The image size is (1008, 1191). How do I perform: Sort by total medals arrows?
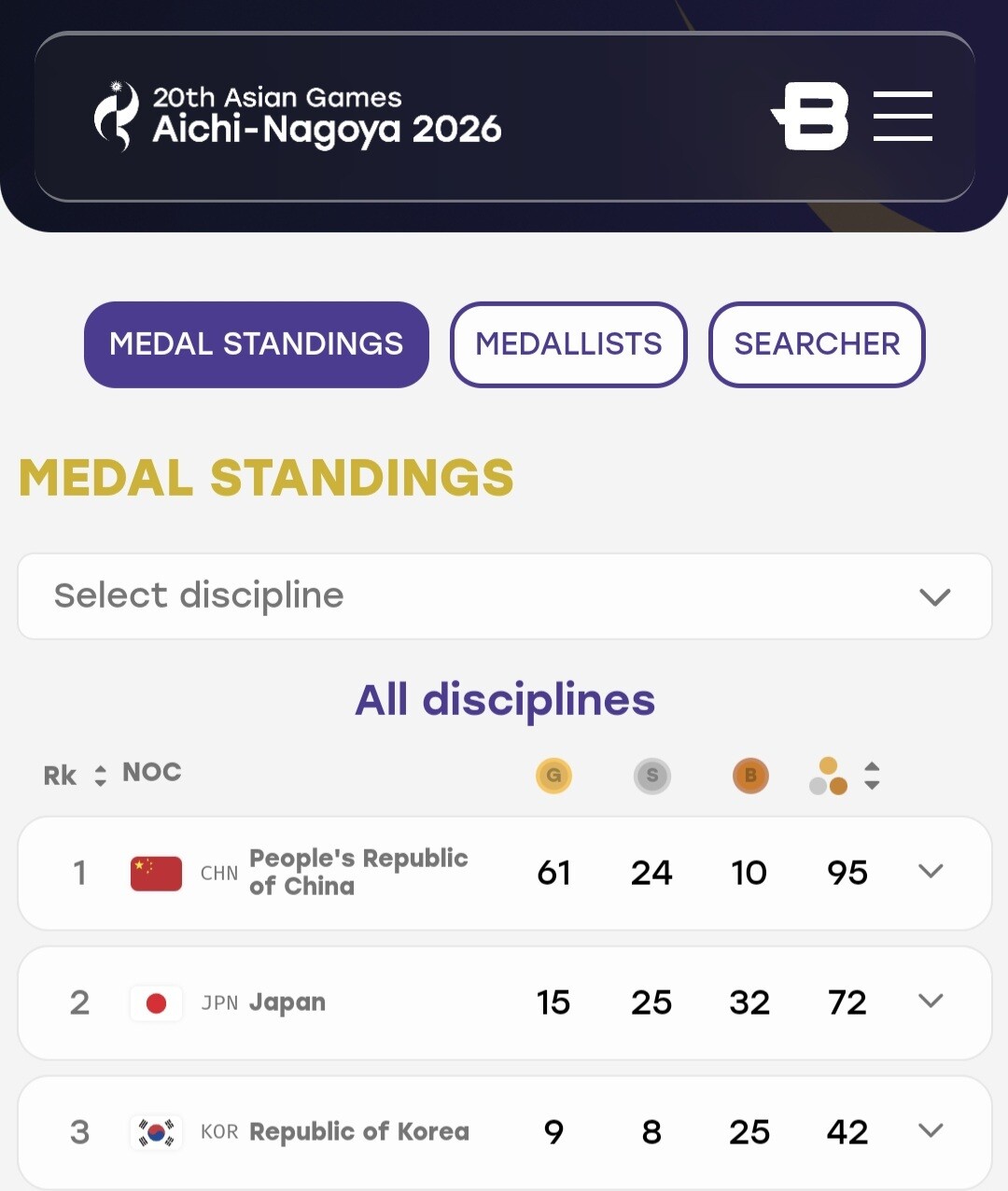click(872, 776)
